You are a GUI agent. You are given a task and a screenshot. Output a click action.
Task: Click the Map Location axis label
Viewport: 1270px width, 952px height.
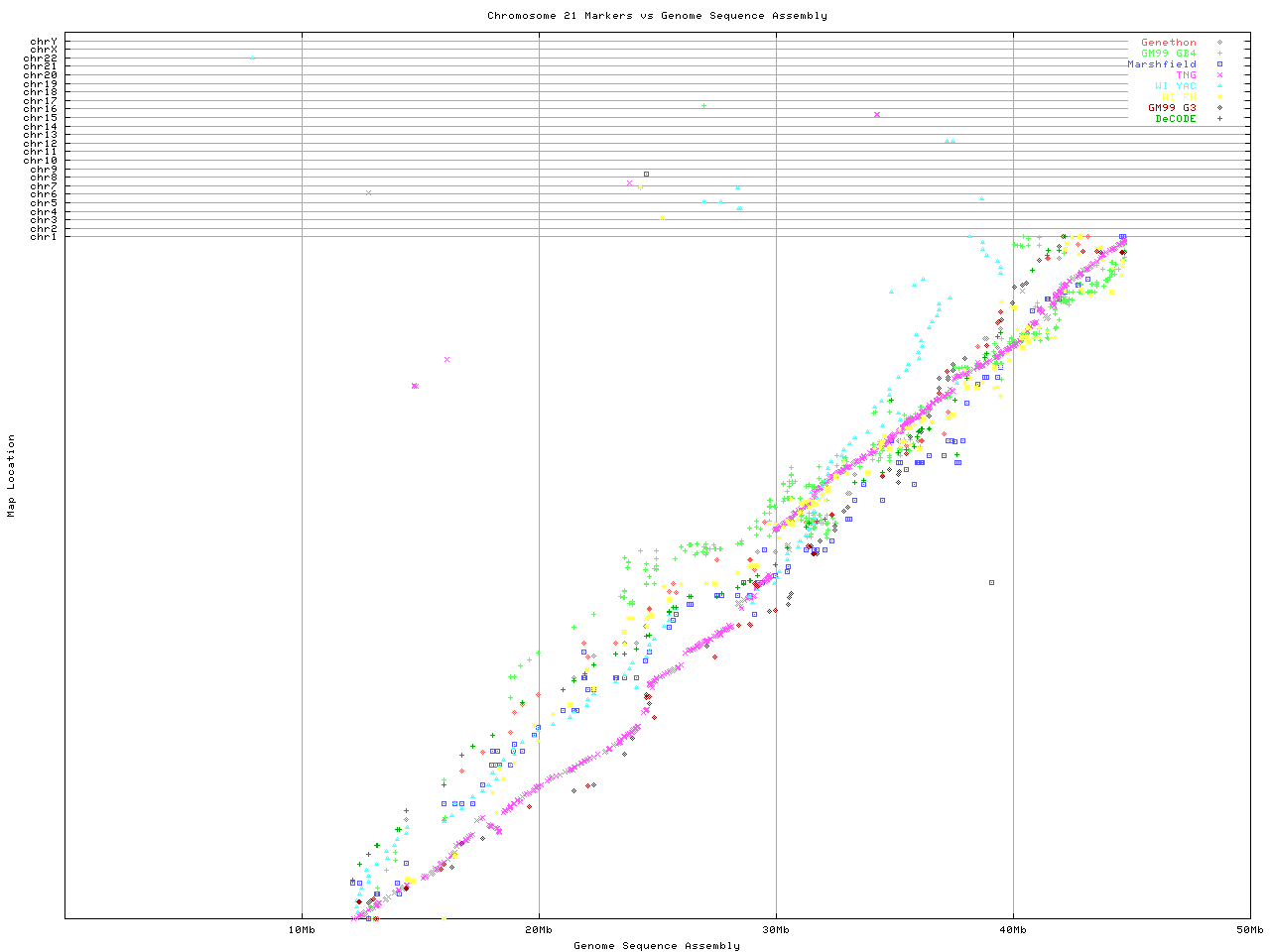(x=12, y=476)
